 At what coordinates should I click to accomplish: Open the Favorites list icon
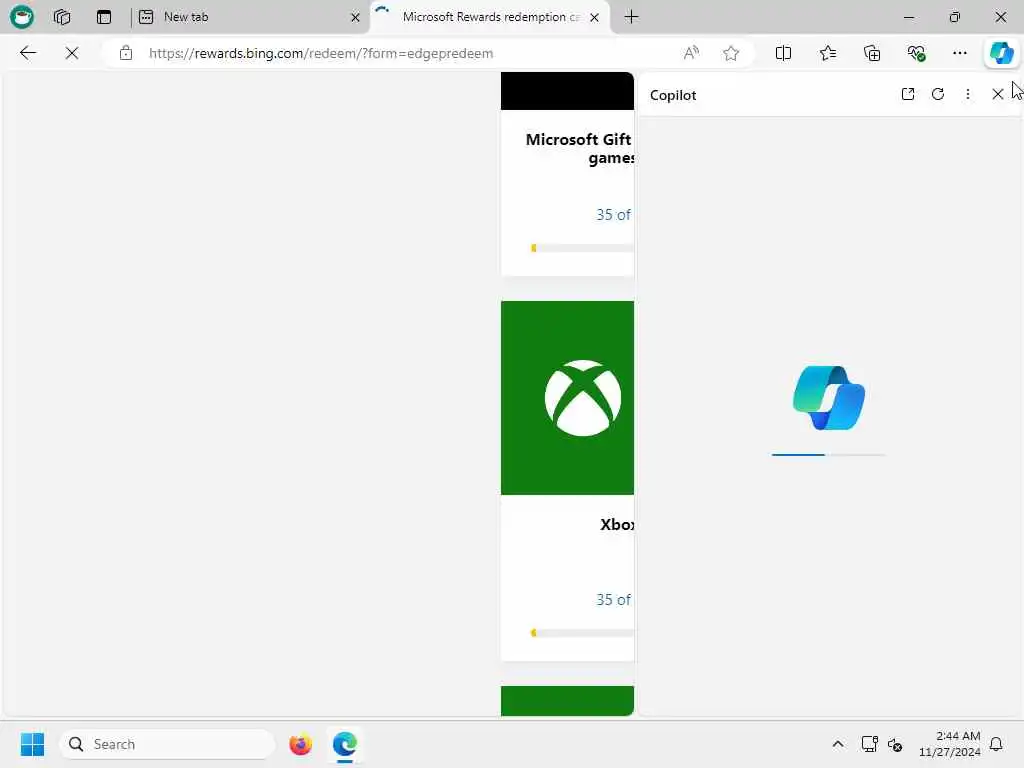(x=828, y=53)
